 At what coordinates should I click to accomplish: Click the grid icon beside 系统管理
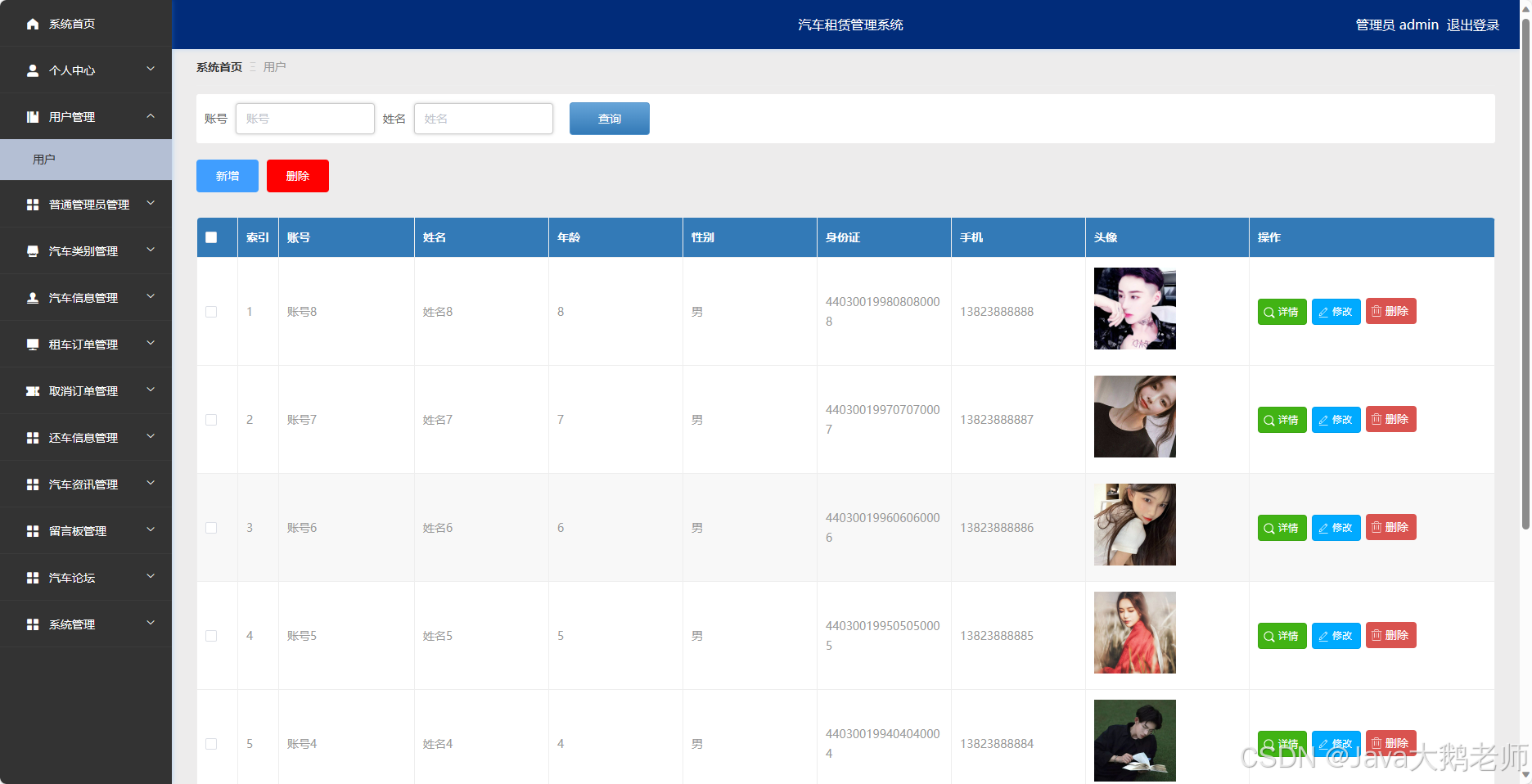point(33,624)
